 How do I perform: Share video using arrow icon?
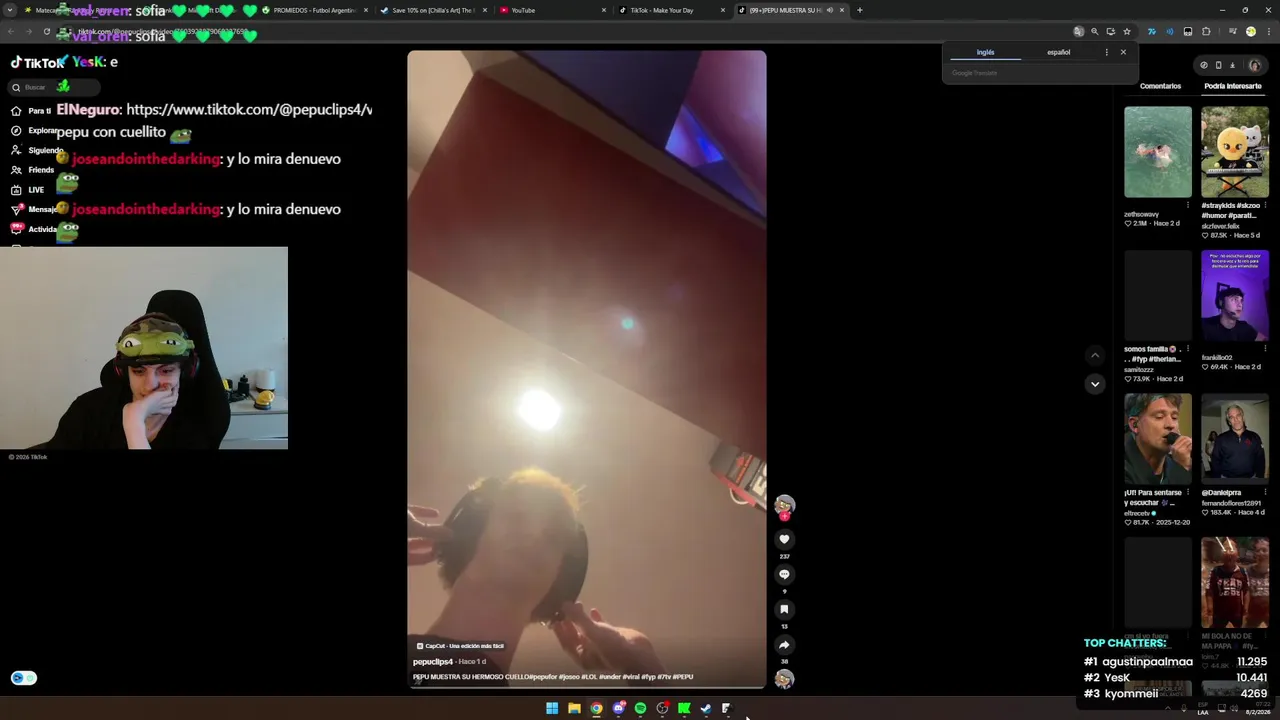[784, 645]
